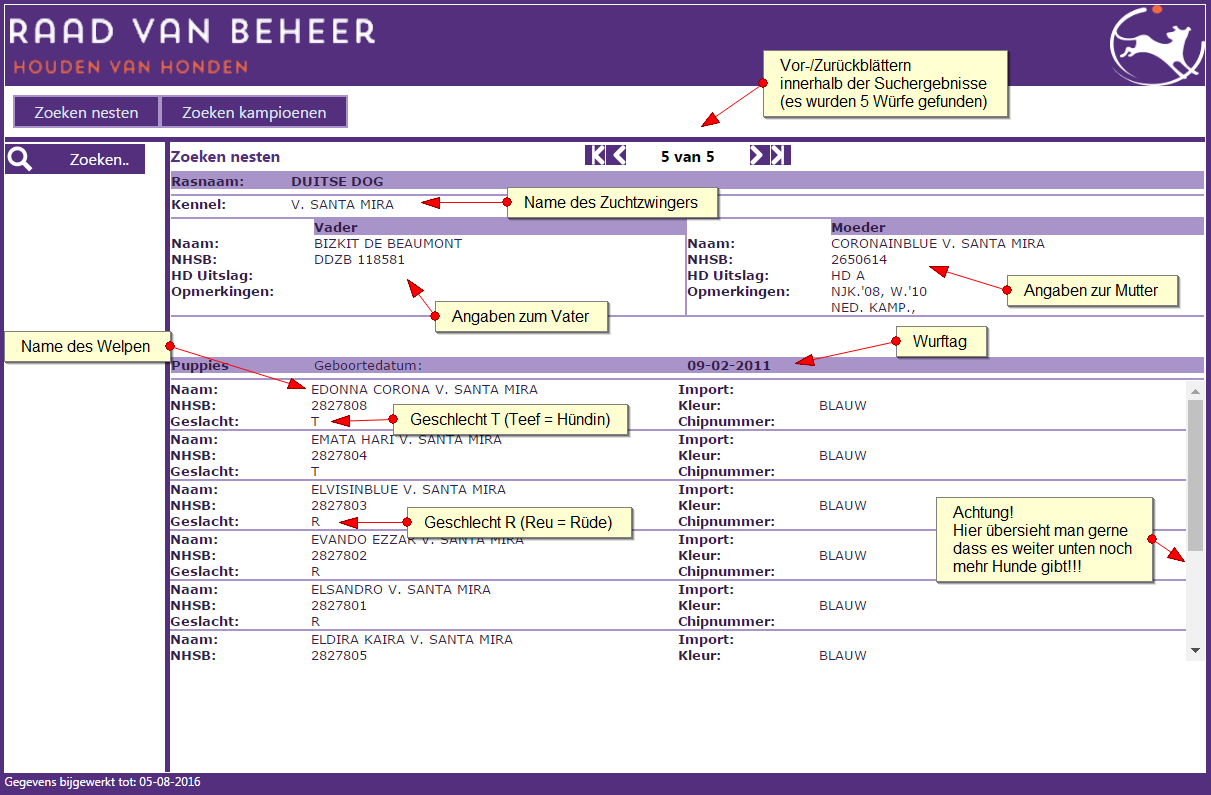Select NHSB number 2827804
This screenshot has width=1211, height=795.
coord(339,456)
